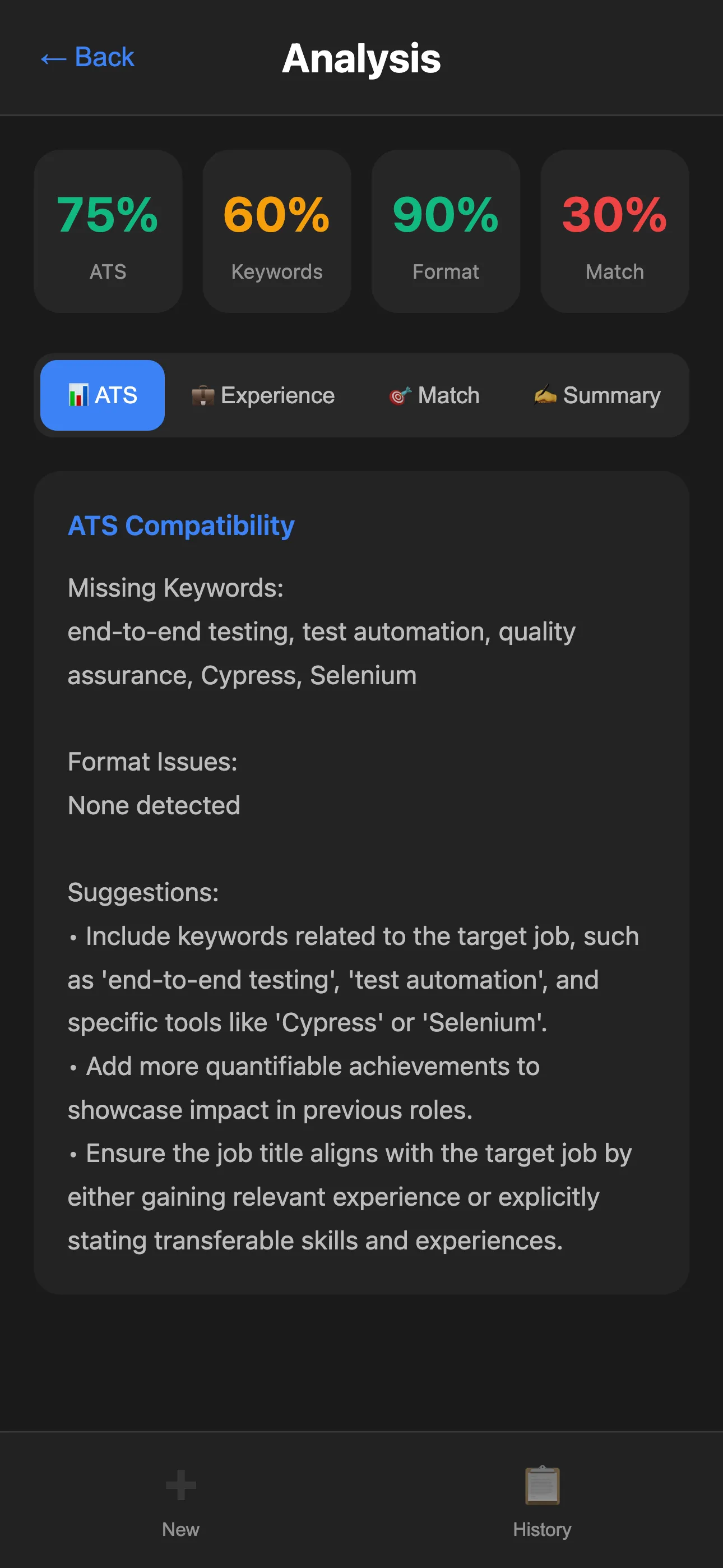Click the writing hand icon beside Summary
Screen dimensions: 723x1568
point(545,394)
